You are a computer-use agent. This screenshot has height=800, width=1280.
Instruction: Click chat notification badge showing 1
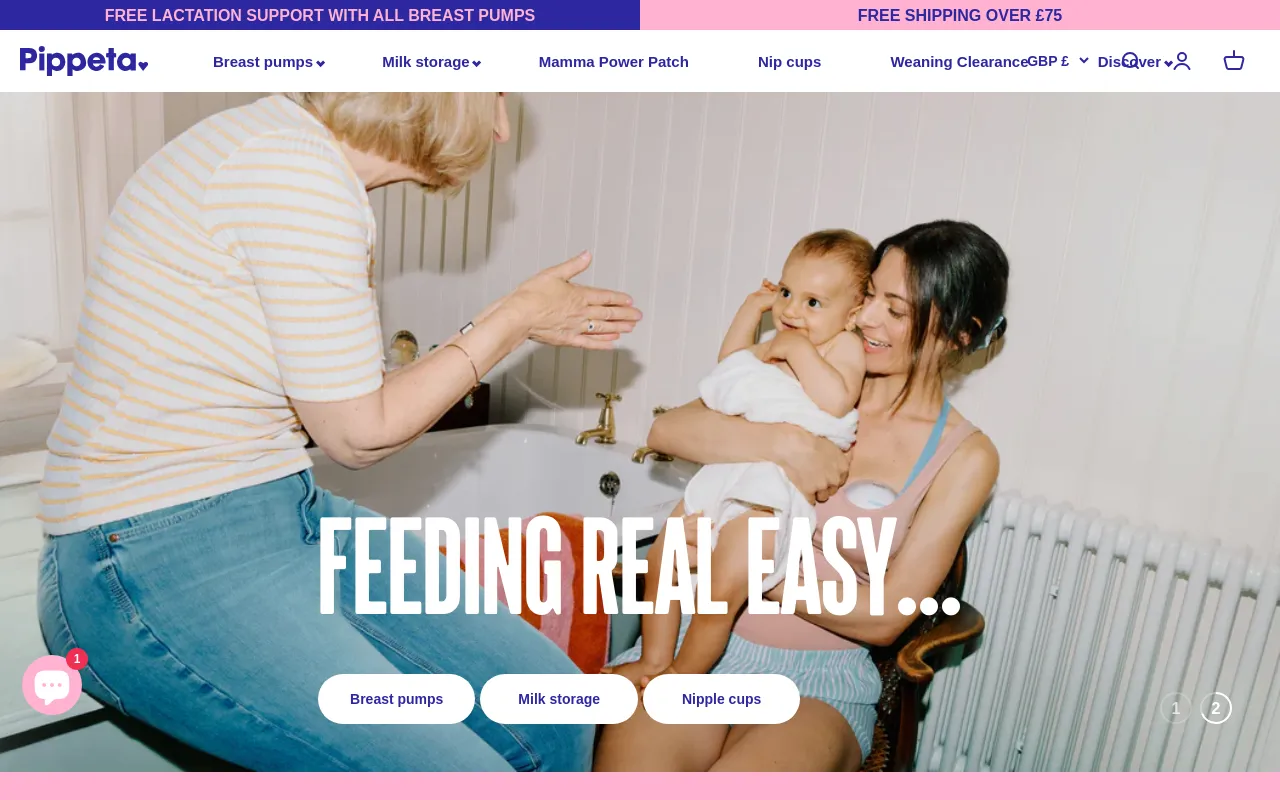coord(77,659)
